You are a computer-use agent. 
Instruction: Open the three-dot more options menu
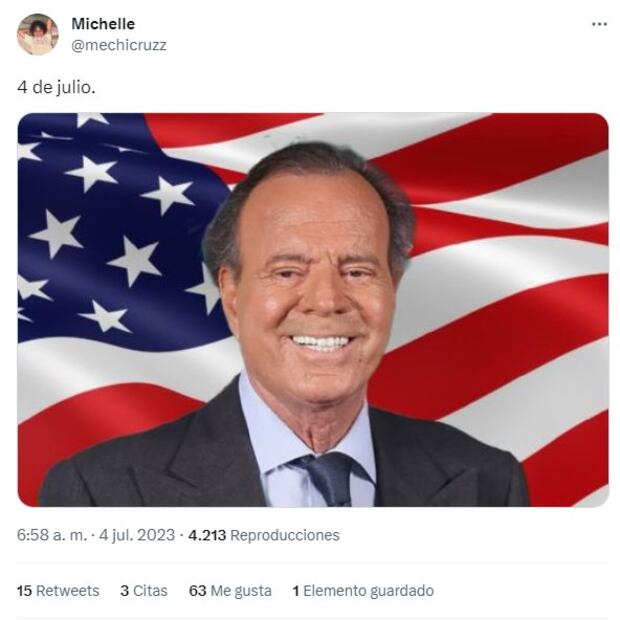(599, 25)
